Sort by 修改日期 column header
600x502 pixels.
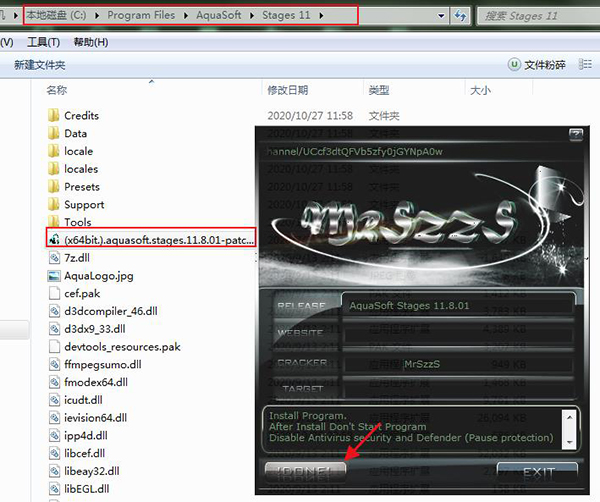click(288, 90)
